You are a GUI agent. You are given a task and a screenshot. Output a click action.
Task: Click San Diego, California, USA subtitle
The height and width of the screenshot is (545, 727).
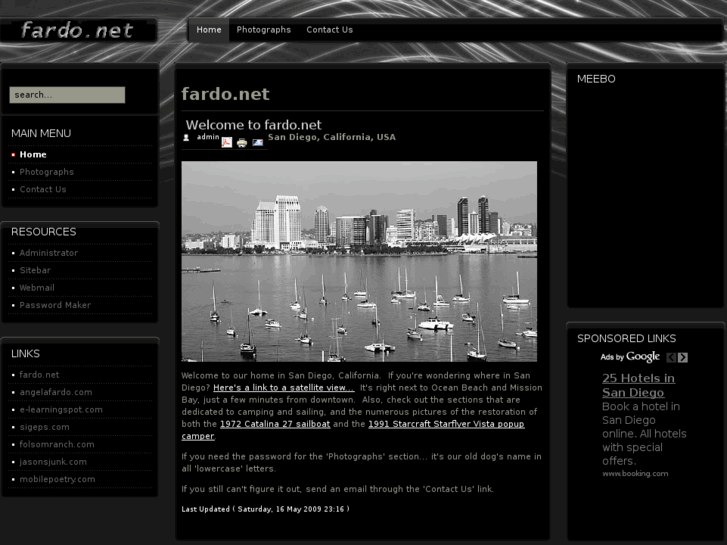tap(332, 137)
